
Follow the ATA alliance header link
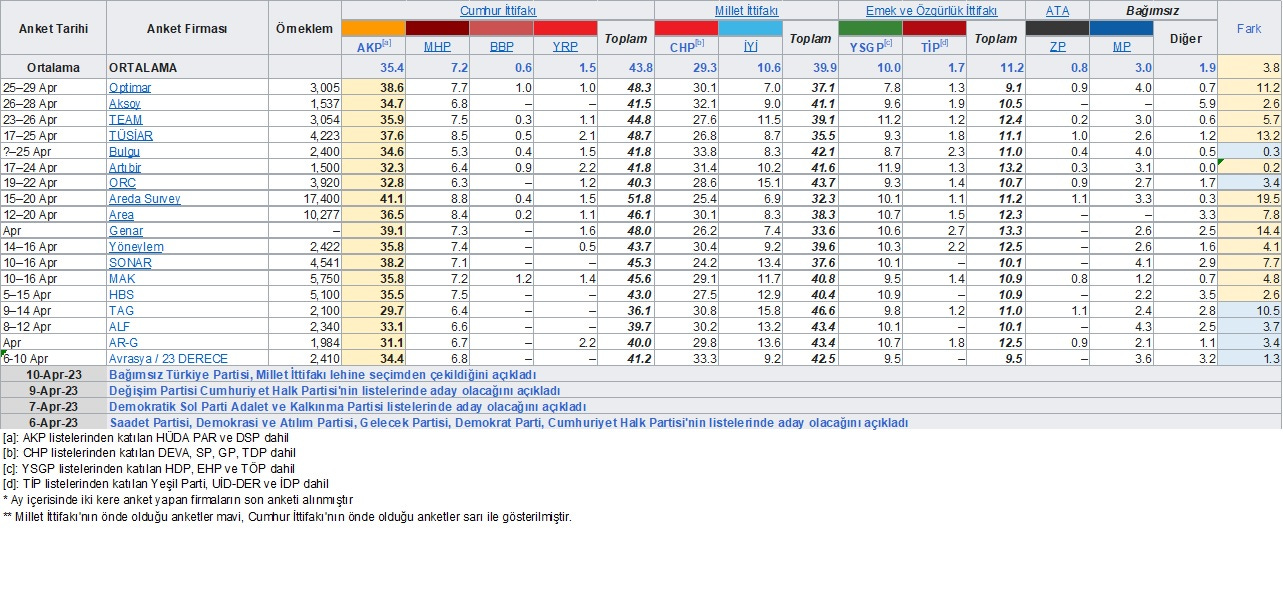[x=1057, y=10]
